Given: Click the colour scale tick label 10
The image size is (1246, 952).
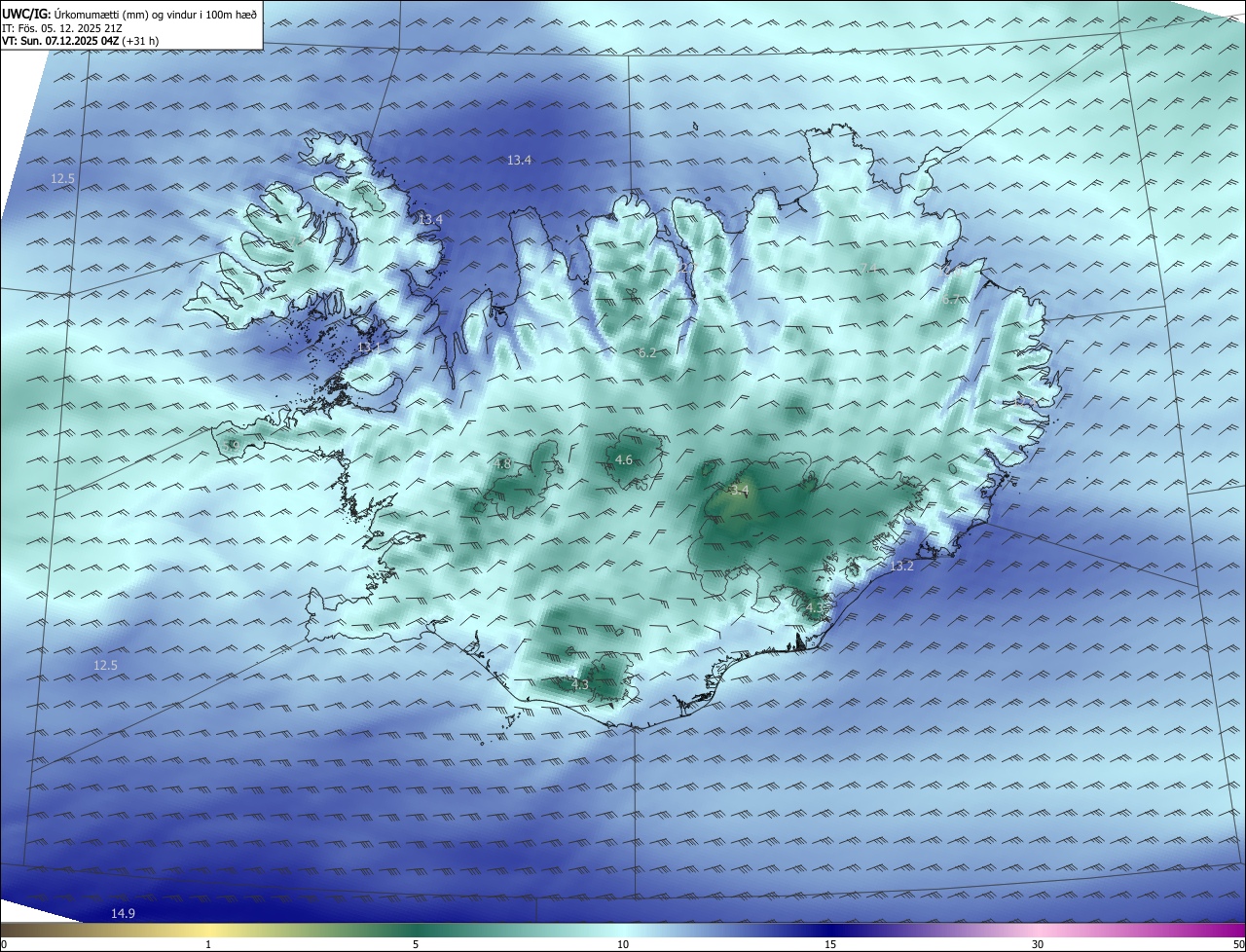Looking at the screenshot, I should (623, 945).
